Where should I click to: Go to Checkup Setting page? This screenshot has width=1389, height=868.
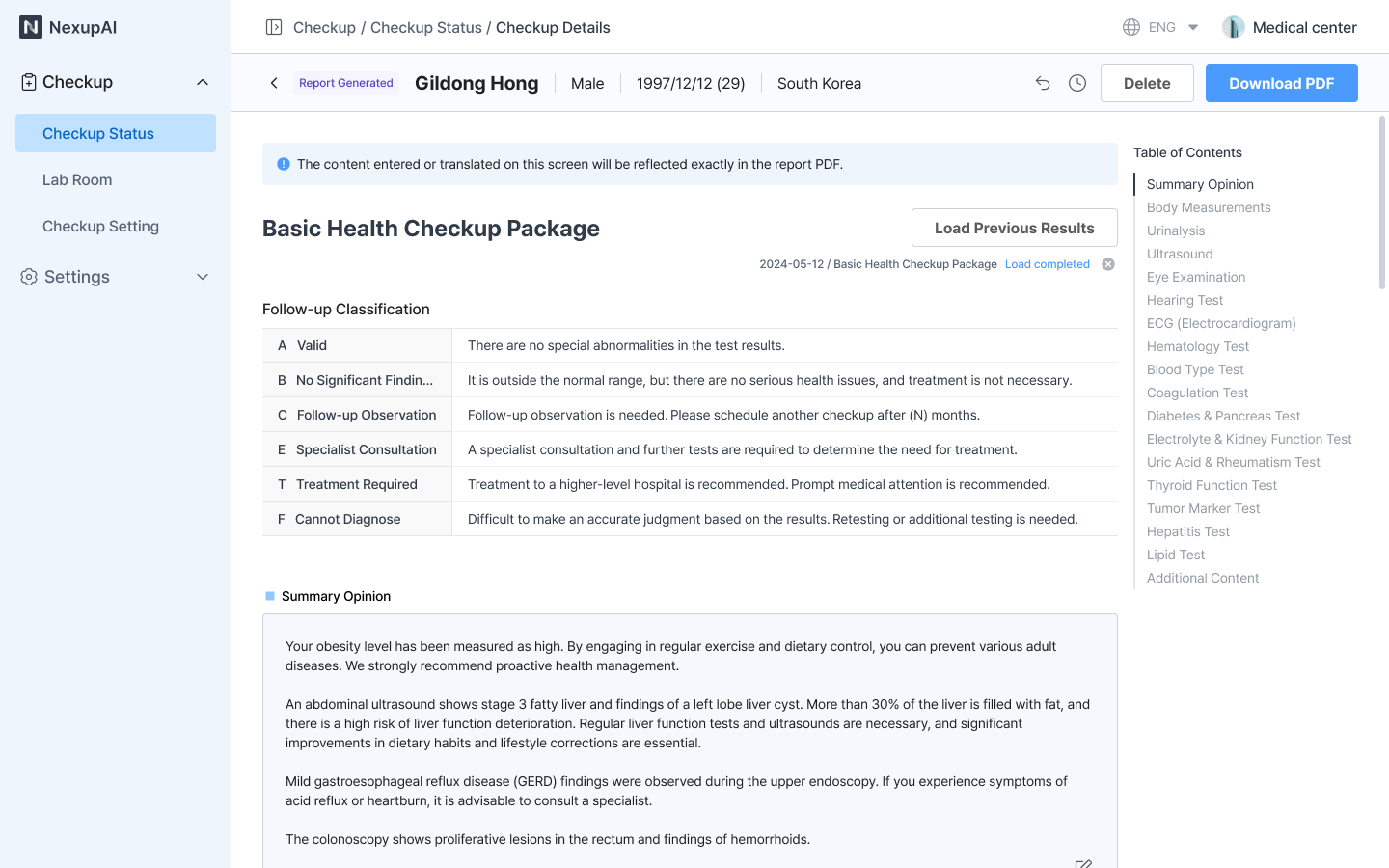pyautogui.click(x=100, y=226)
